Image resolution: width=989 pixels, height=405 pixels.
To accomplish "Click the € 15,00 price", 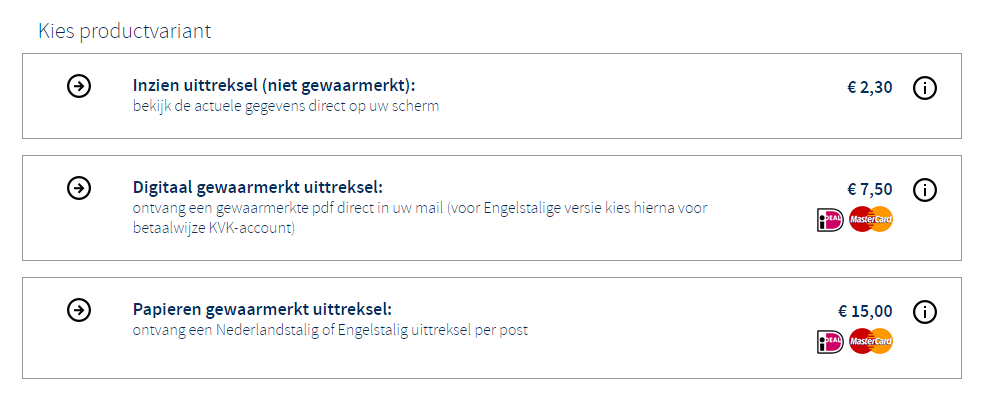I will click(865, 311).
